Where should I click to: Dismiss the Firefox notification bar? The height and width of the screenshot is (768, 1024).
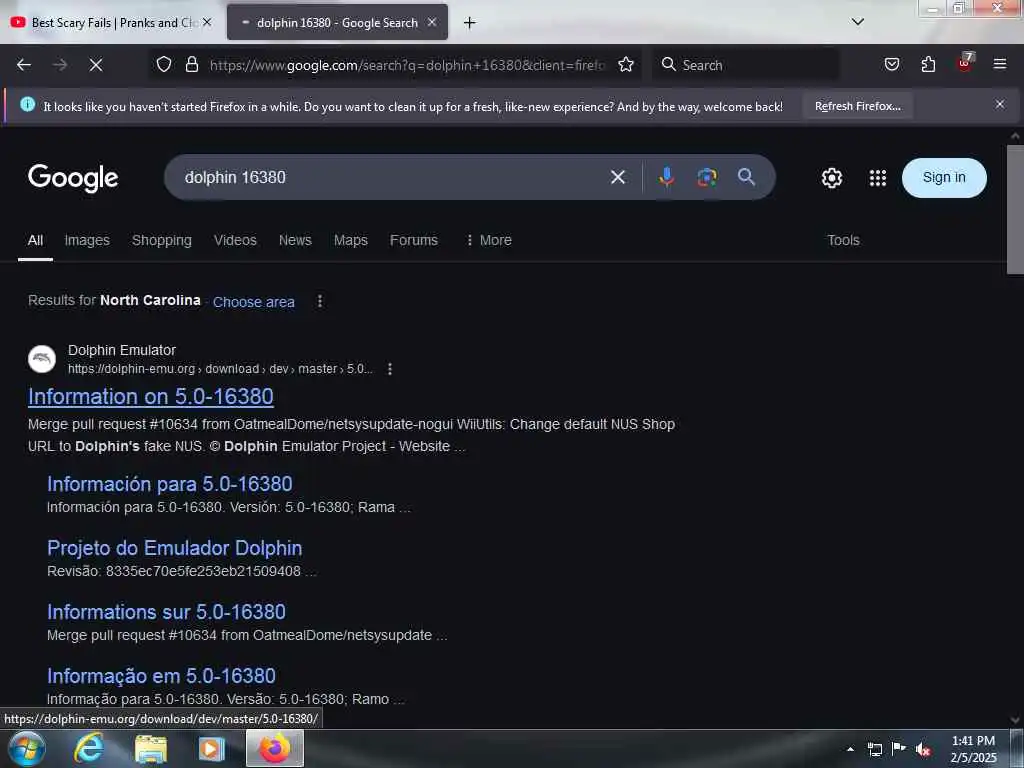click(999, 104)
